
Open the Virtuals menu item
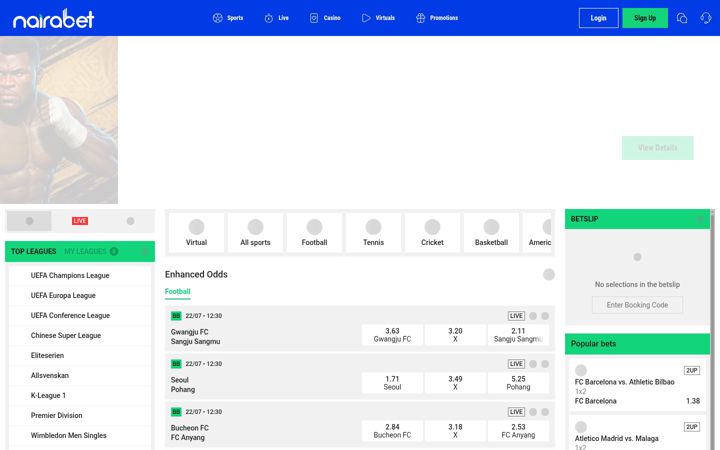[378, 18]
